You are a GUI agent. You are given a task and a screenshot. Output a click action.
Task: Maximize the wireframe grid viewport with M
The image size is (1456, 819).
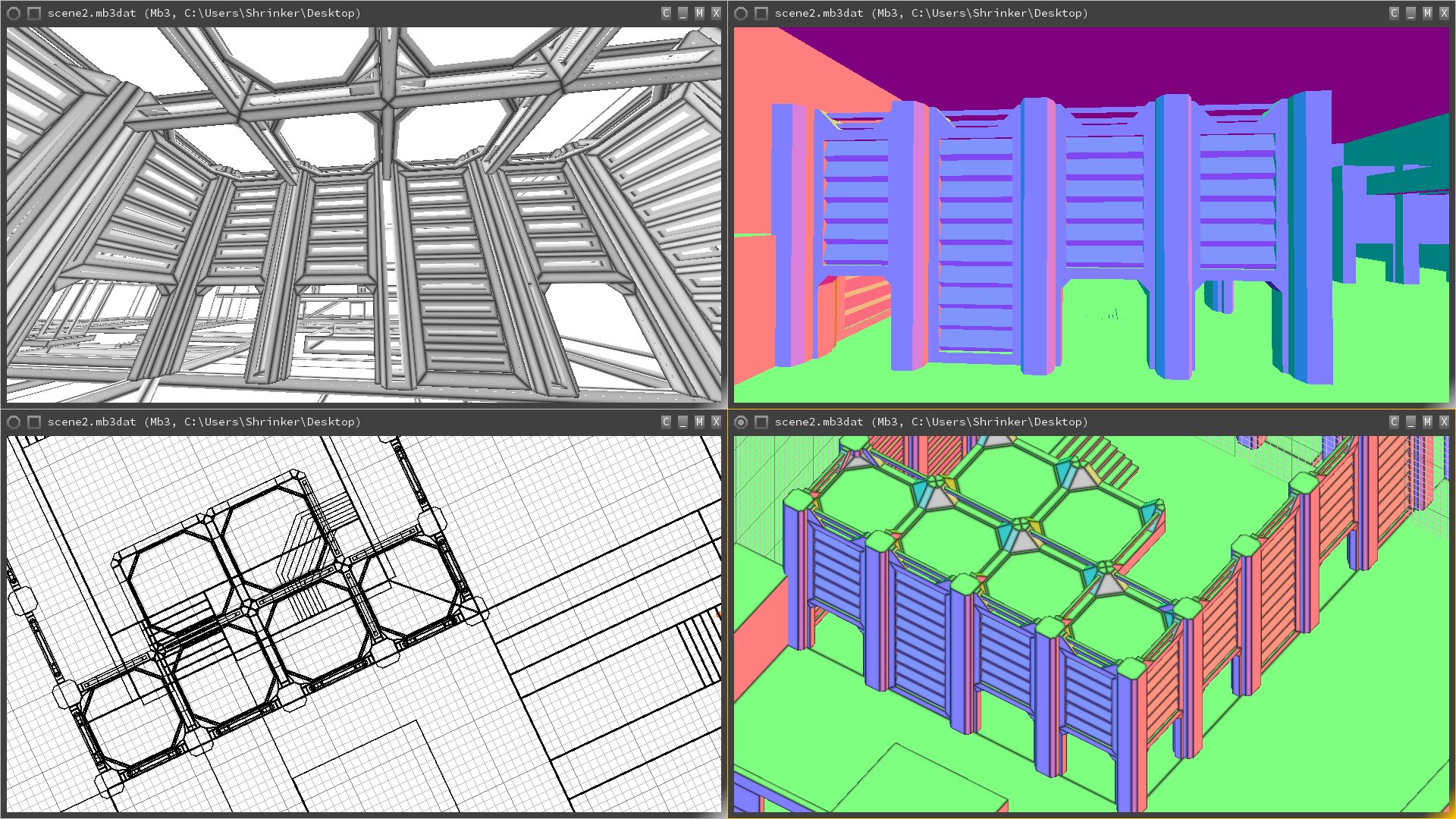click(699, 422)
